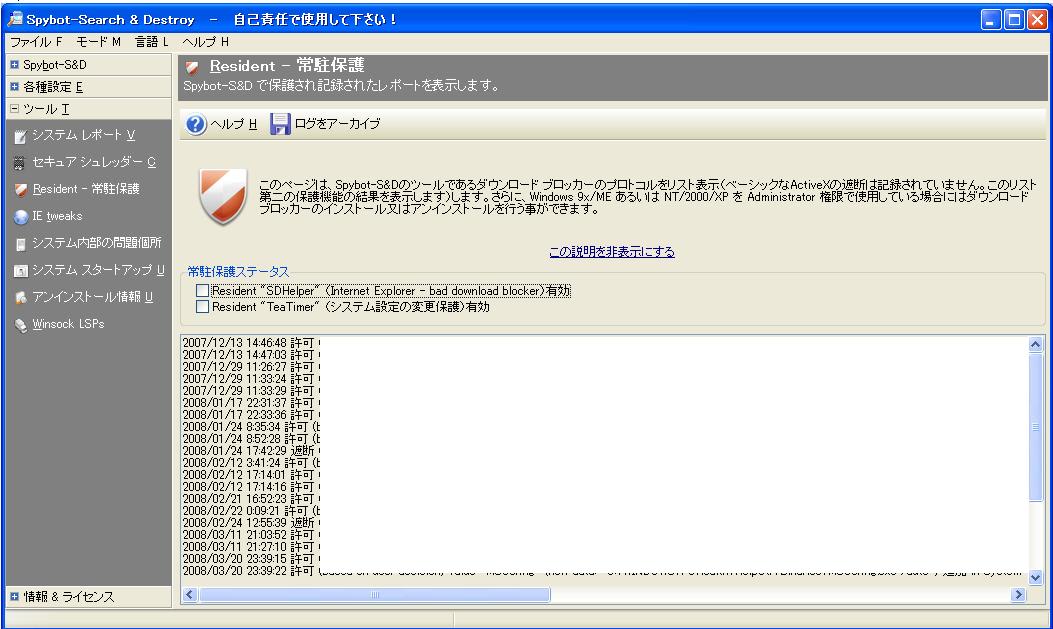Select Resident - 常駐保護 sidebar entry
Screen dimensions: 1053x629
[86, 189]
